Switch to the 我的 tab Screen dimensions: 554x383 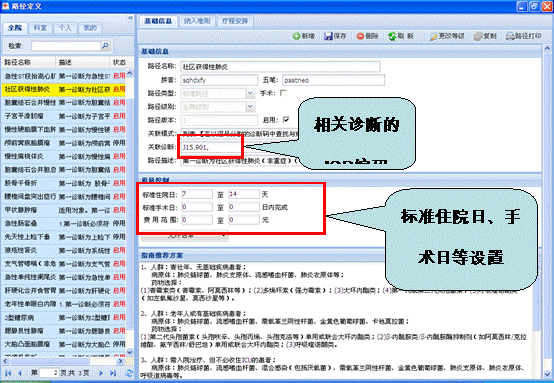[x=90, y=28]
